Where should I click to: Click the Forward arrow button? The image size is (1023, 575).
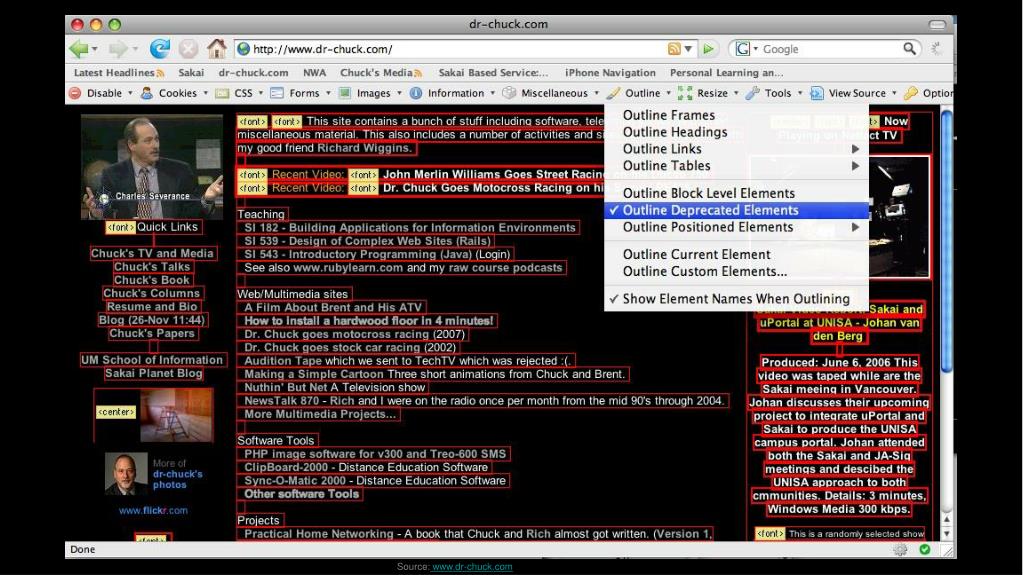pyautogui.click(x=118, y=49)
